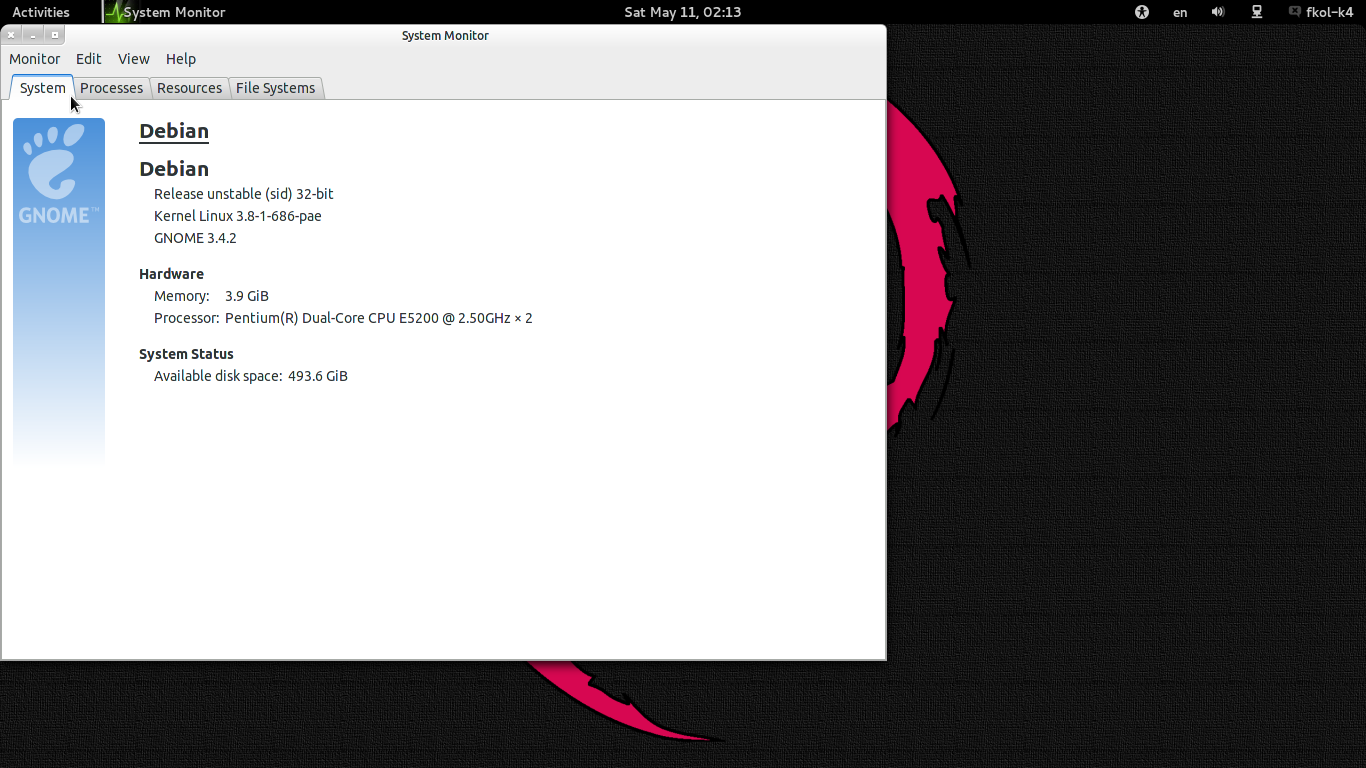The width and height of the screenshot is (1366, 768).
Task: Click the 'Memory:' label
Action: coord(182,296)
